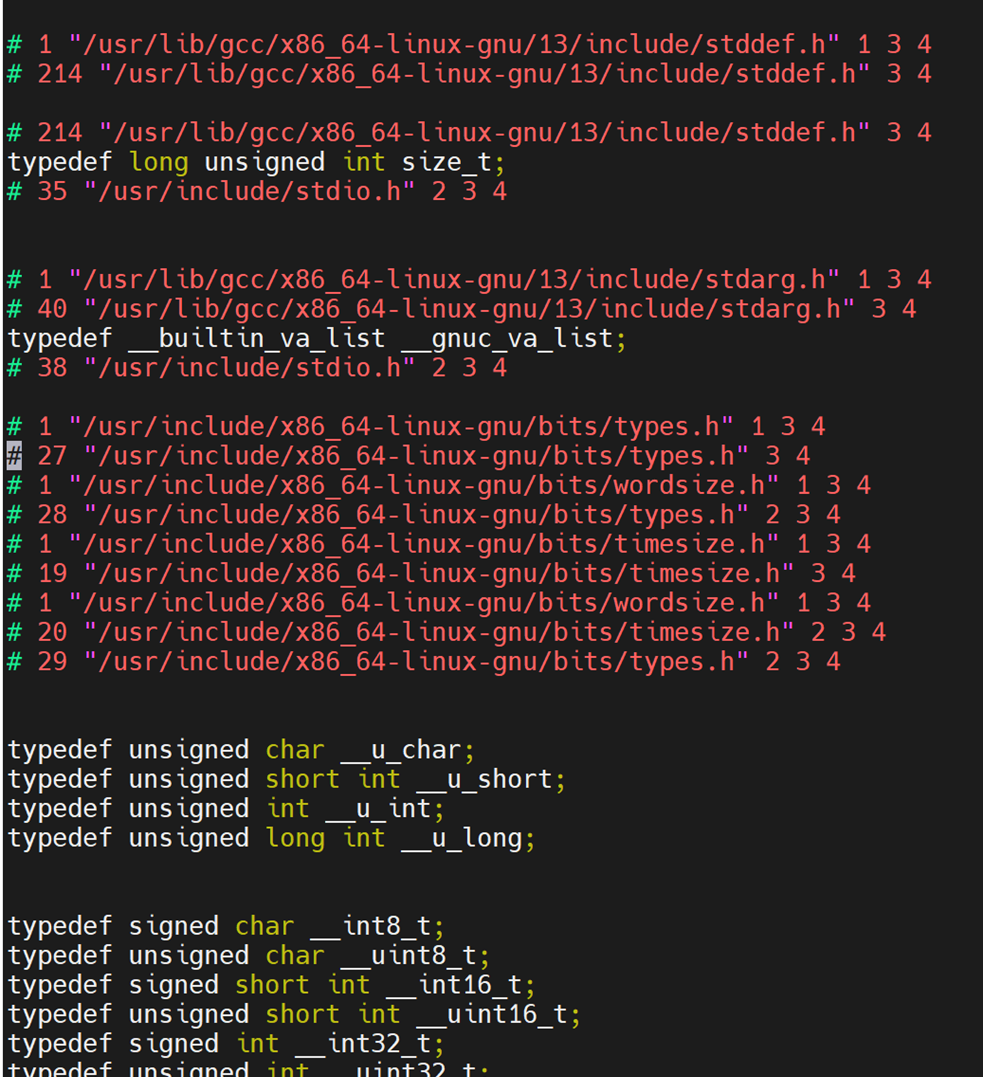Click the types.h path on line marker 29

(x=415, y=661)
